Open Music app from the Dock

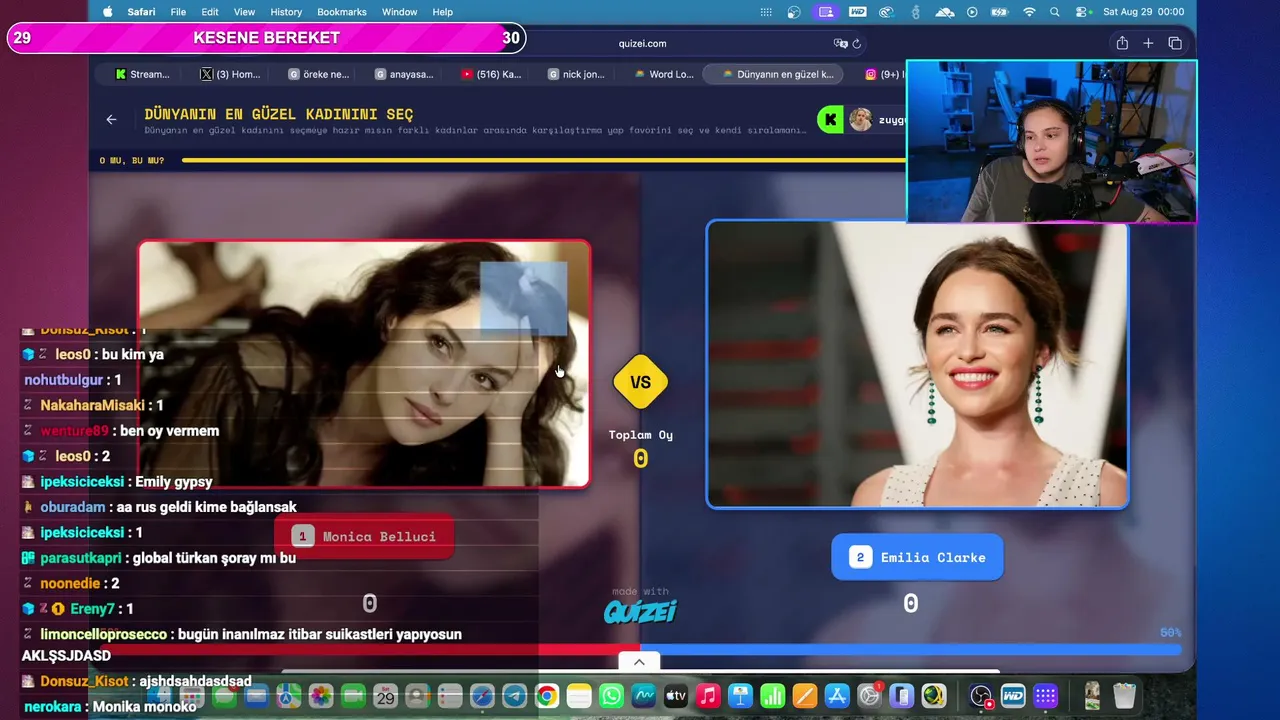coord(708,696)
